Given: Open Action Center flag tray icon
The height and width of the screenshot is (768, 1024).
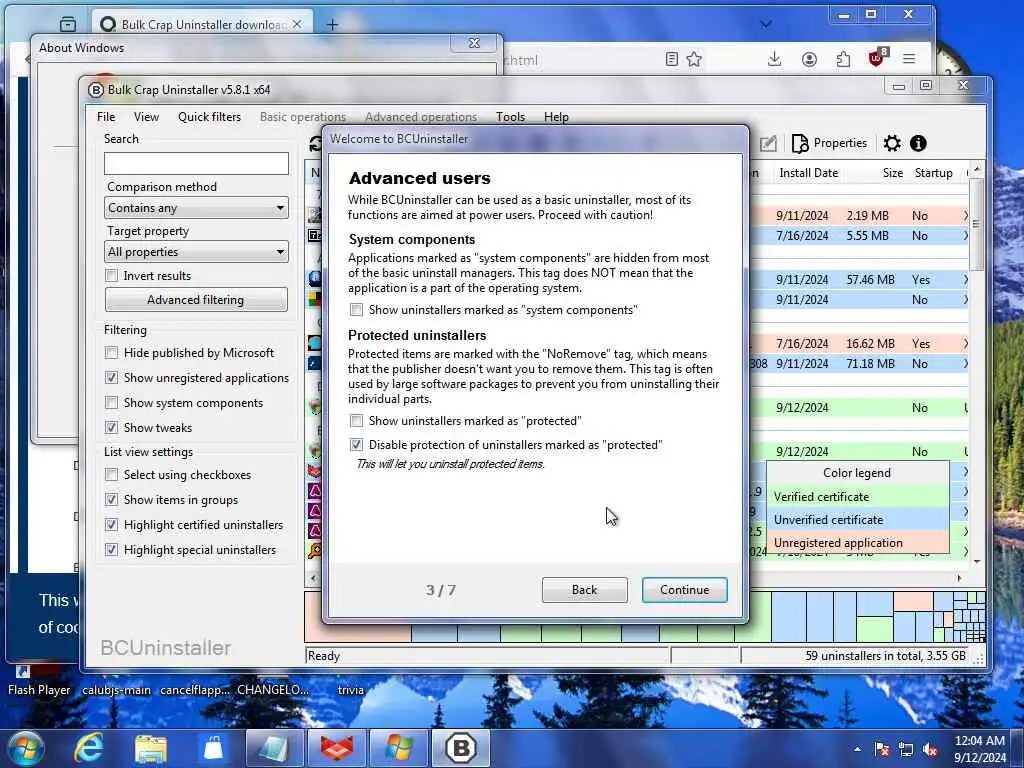Looking at the screenshot, I should coord(882,749).
